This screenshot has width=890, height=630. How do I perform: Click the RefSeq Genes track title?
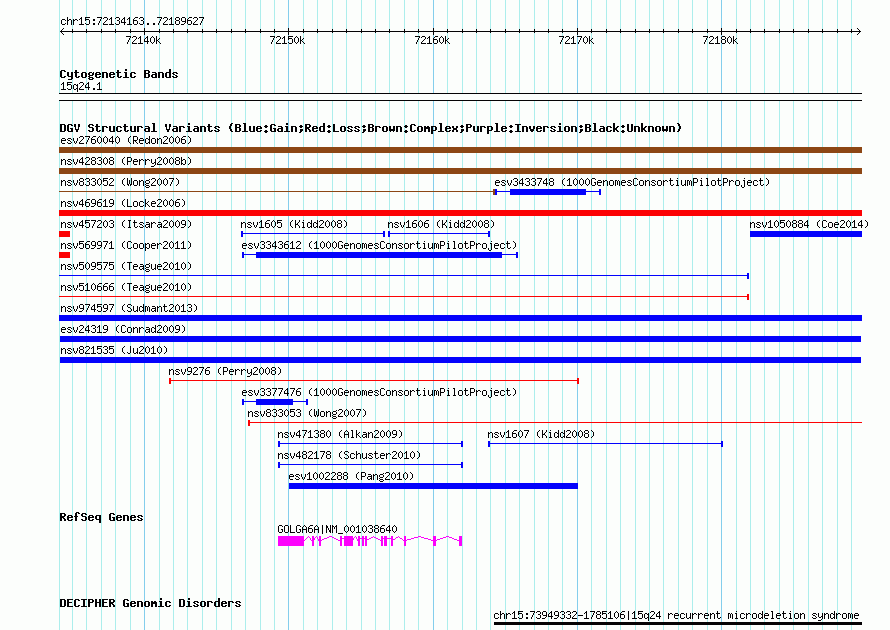pos(101,518)
